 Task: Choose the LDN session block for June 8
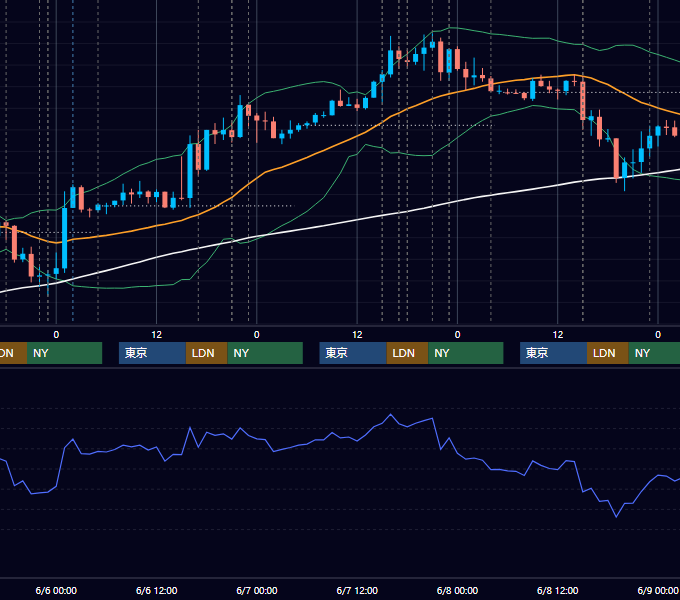point(608,353)
